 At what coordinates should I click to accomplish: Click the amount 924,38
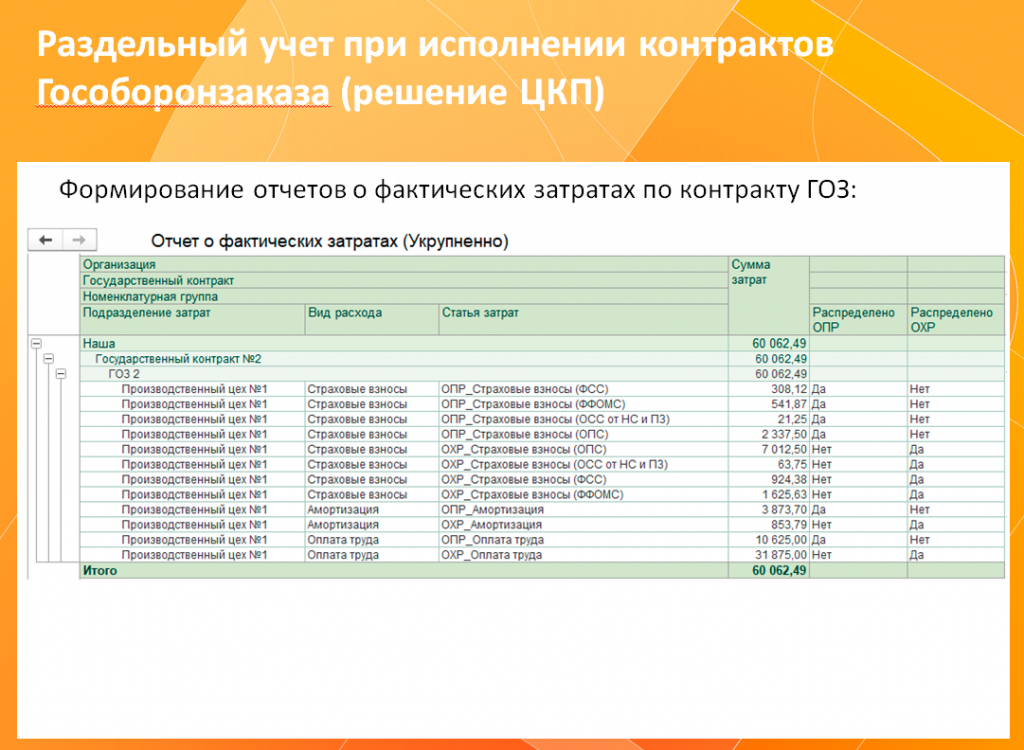coord(789,480)
